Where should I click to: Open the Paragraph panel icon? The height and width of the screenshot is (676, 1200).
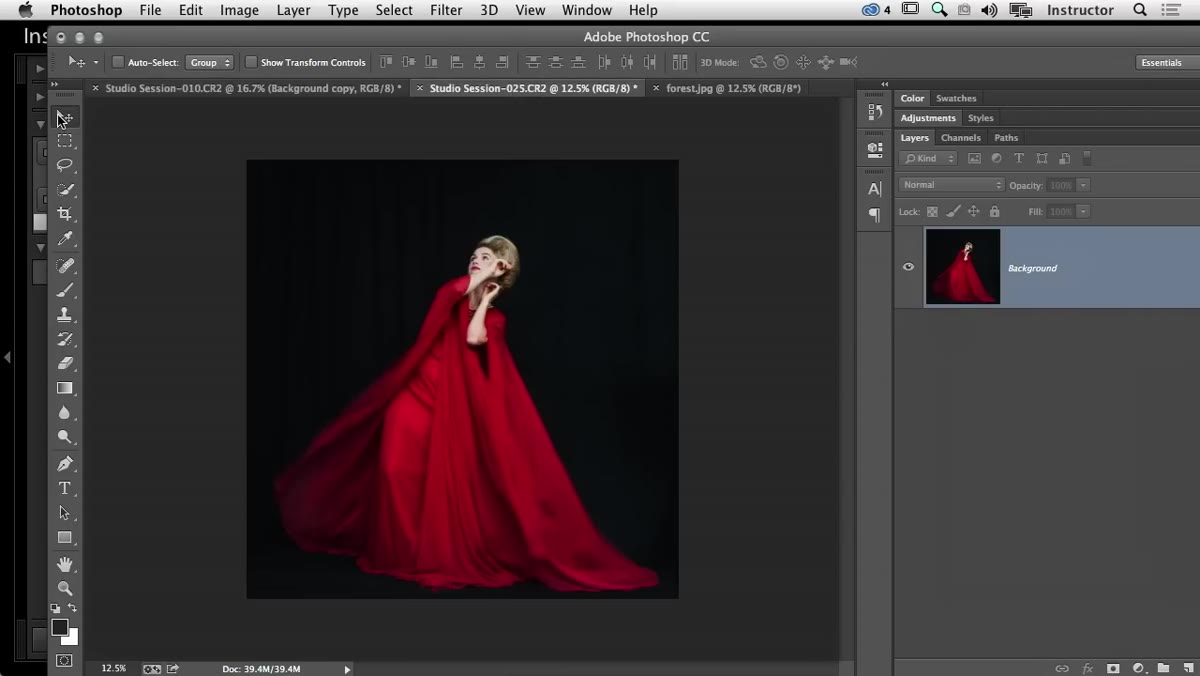[875, 214]
